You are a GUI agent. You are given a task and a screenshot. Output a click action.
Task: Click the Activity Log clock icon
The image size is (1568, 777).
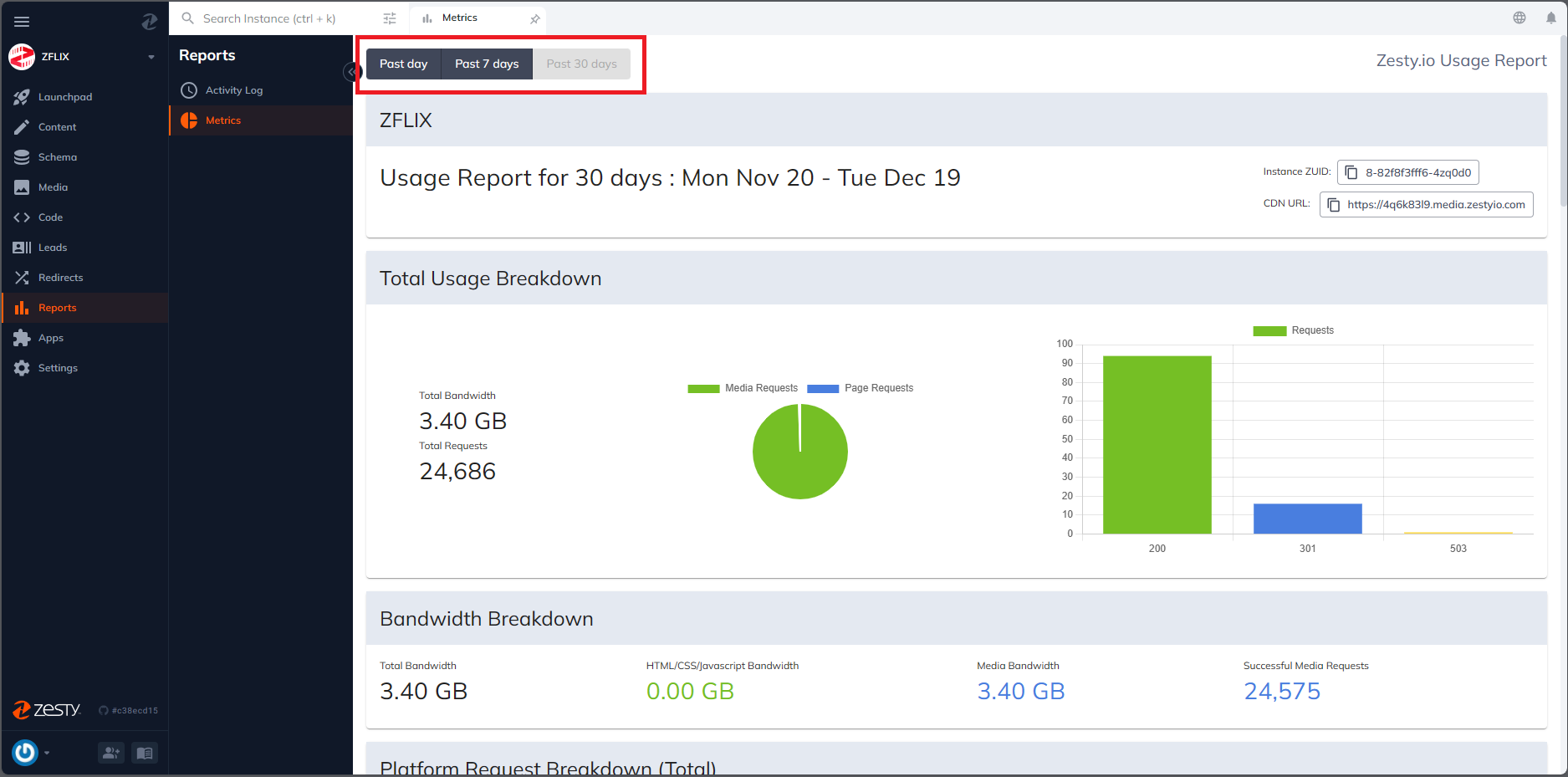click(x=189, y=90)
